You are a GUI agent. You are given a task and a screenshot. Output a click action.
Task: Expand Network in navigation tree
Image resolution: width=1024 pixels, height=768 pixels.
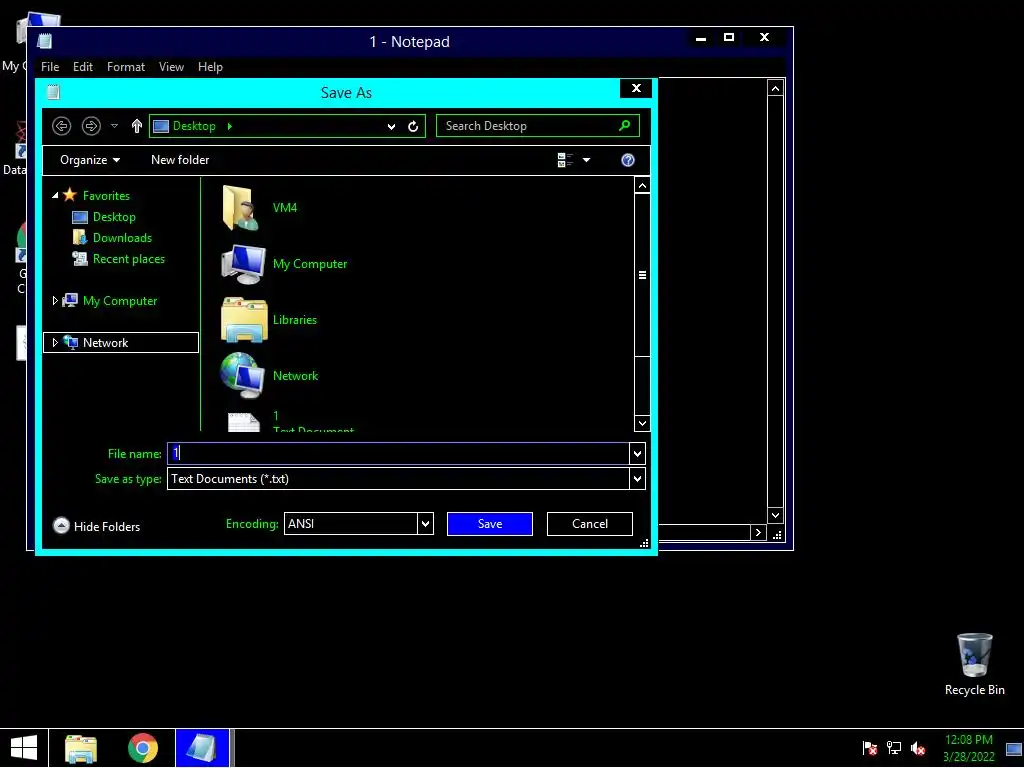(x=56, y=342)
